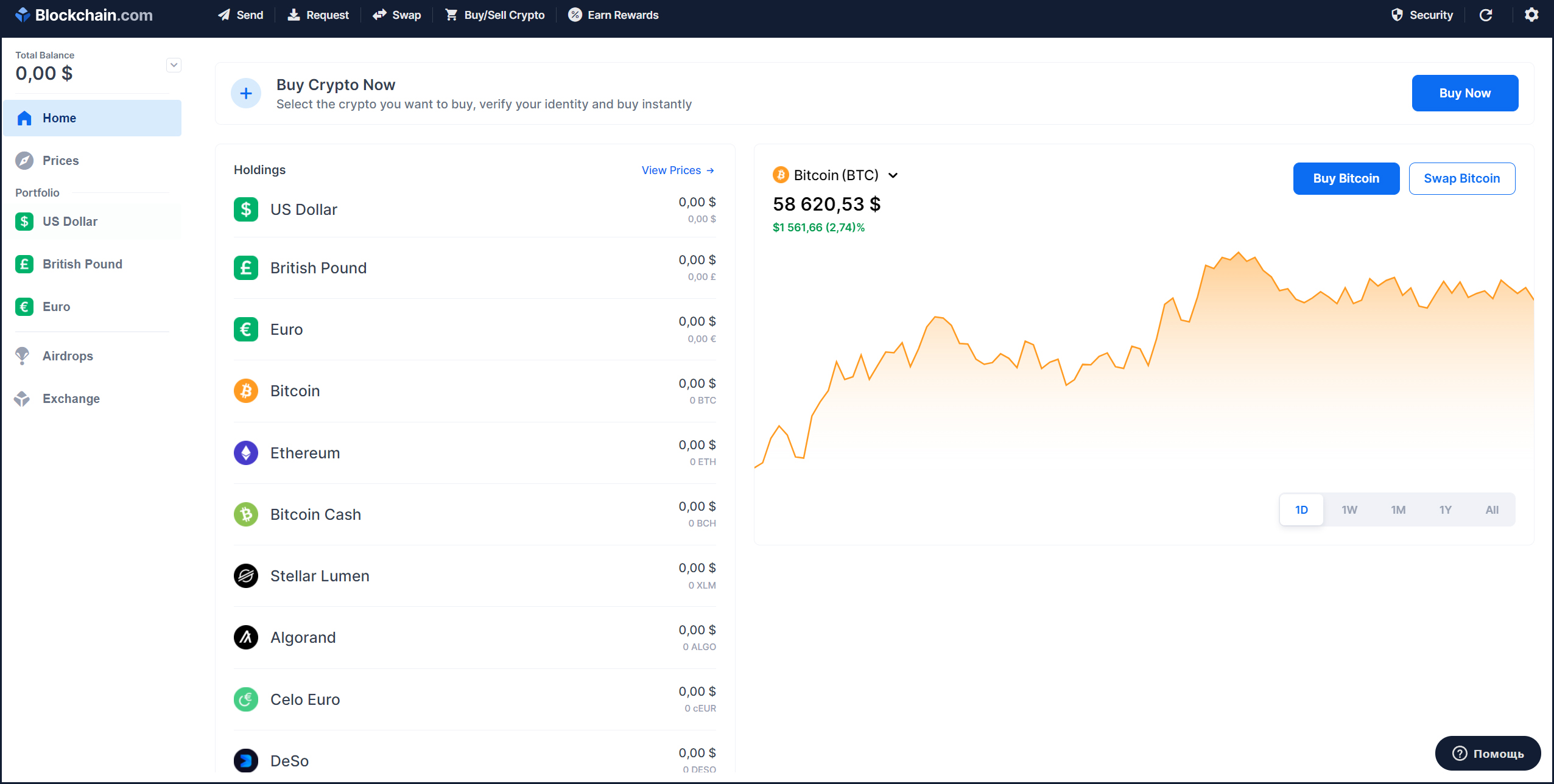The image size is (1554, 784).
Task: Click the Stellar Lumen icon in Holdings
Action: pyautogui.click(x=246, y=576)
